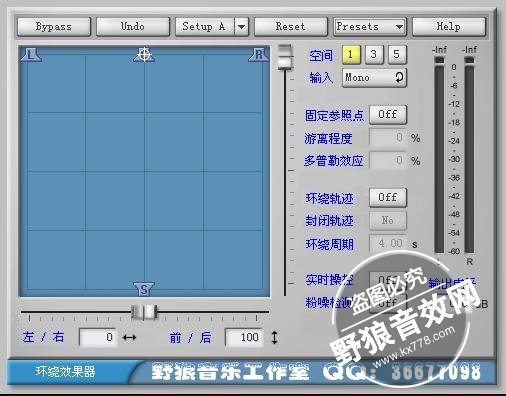506x396 pixels.
Task: Click the left/right horizontal slider handle
Action: [x=144, y=312]
